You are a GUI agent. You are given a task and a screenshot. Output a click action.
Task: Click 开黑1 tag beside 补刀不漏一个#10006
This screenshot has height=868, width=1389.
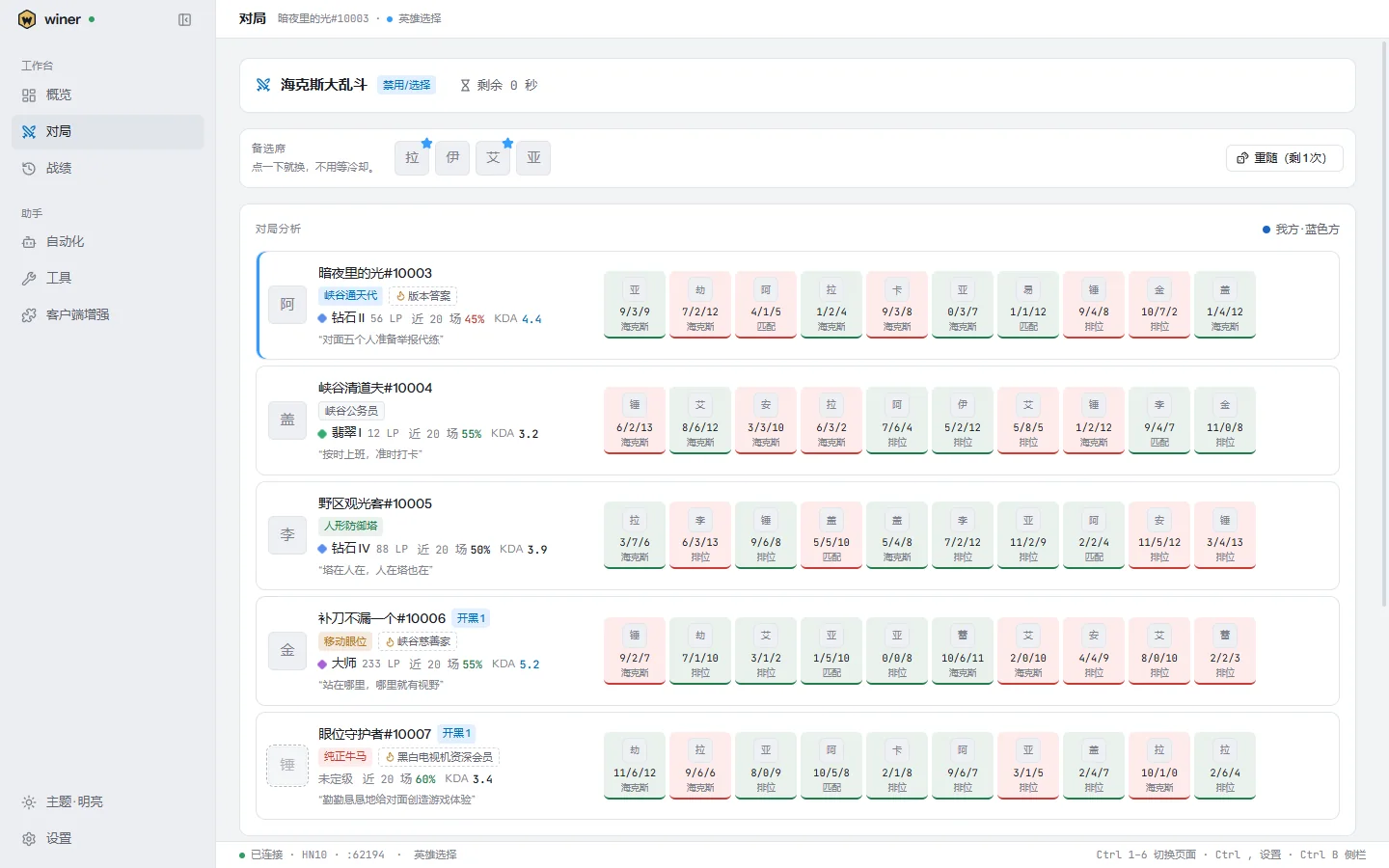coord(471,618)
